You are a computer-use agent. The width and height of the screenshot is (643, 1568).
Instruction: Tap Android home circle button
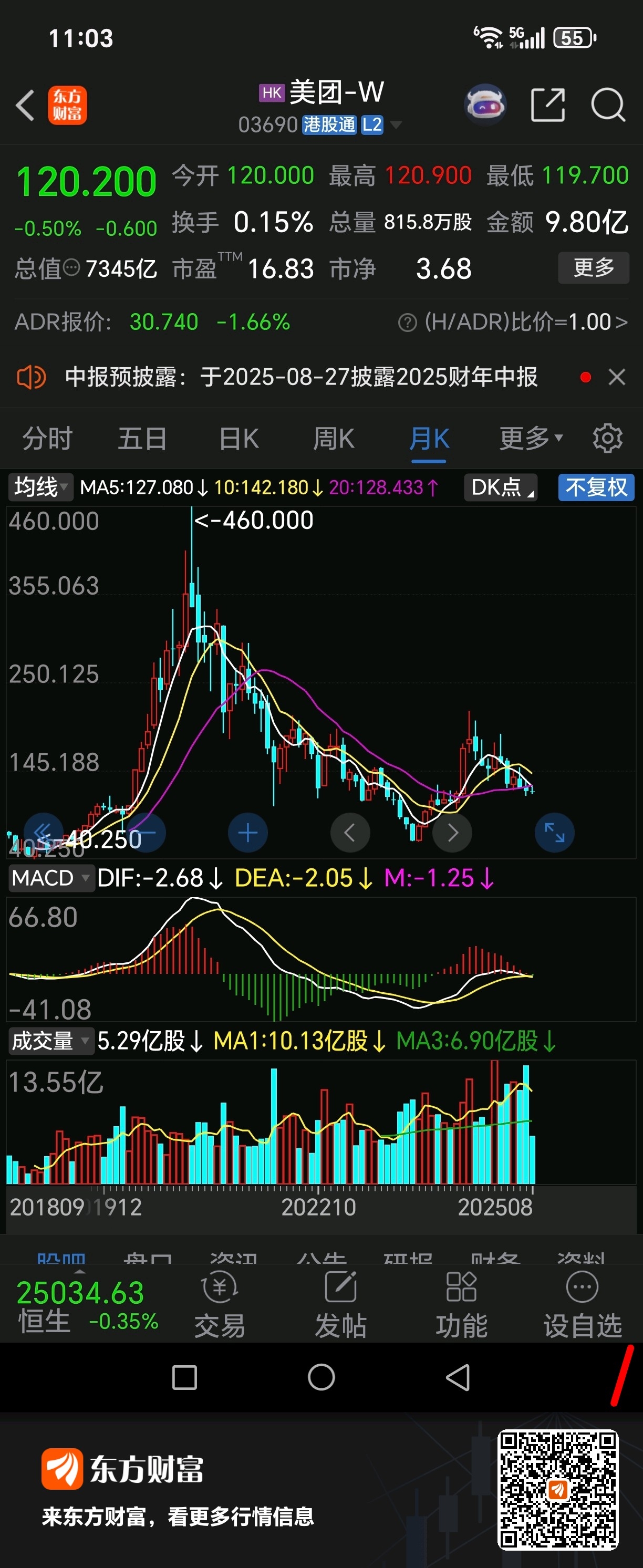coord(321,1377)
